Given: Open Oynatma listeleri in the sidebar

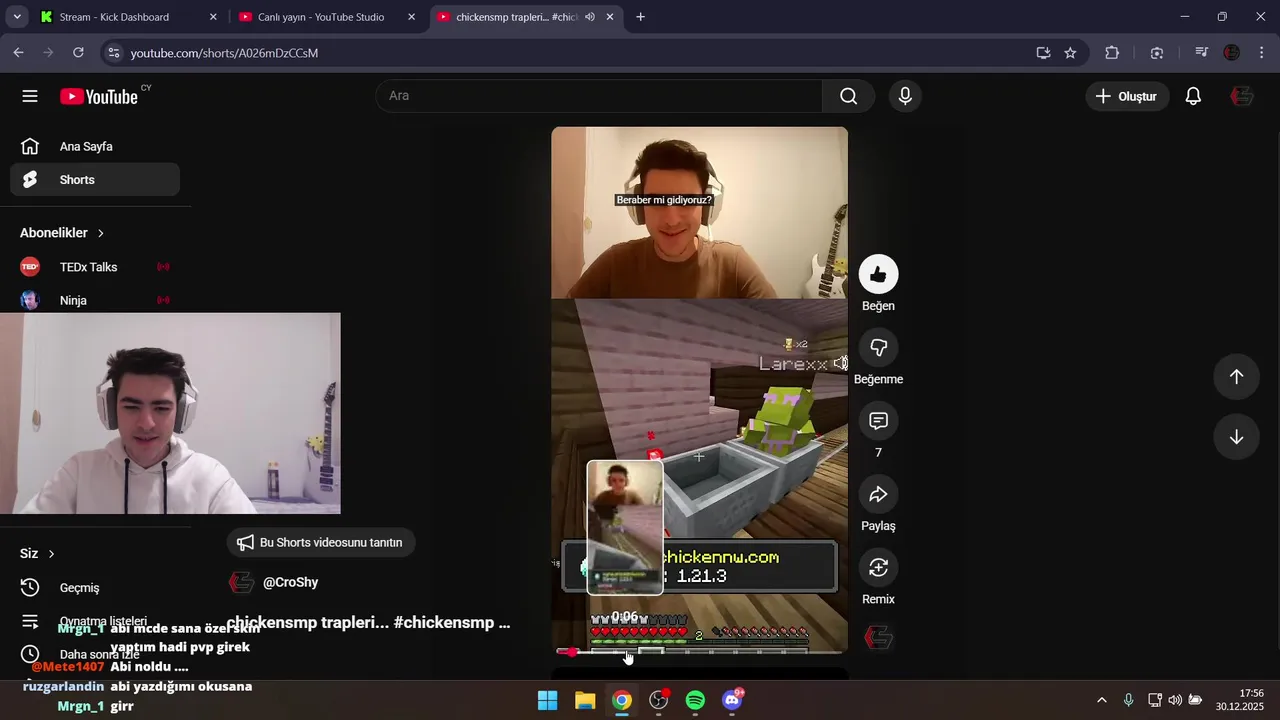Looking at the screenshot, I should pyautogui.click(x=95, y=621).
